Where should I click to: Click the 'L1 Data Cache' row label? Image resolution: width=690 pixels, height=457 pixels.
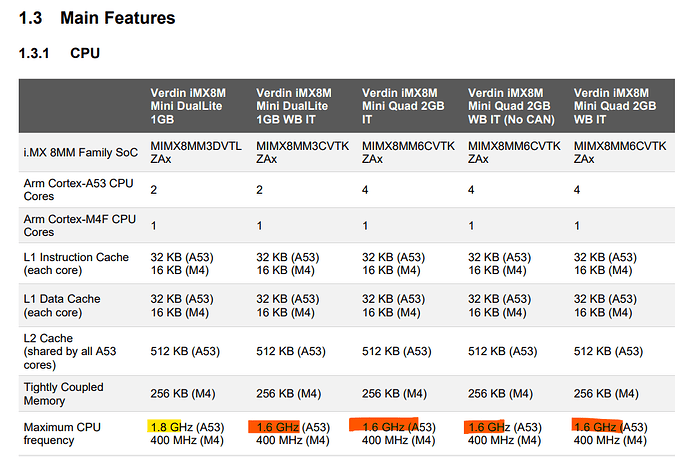62,306
